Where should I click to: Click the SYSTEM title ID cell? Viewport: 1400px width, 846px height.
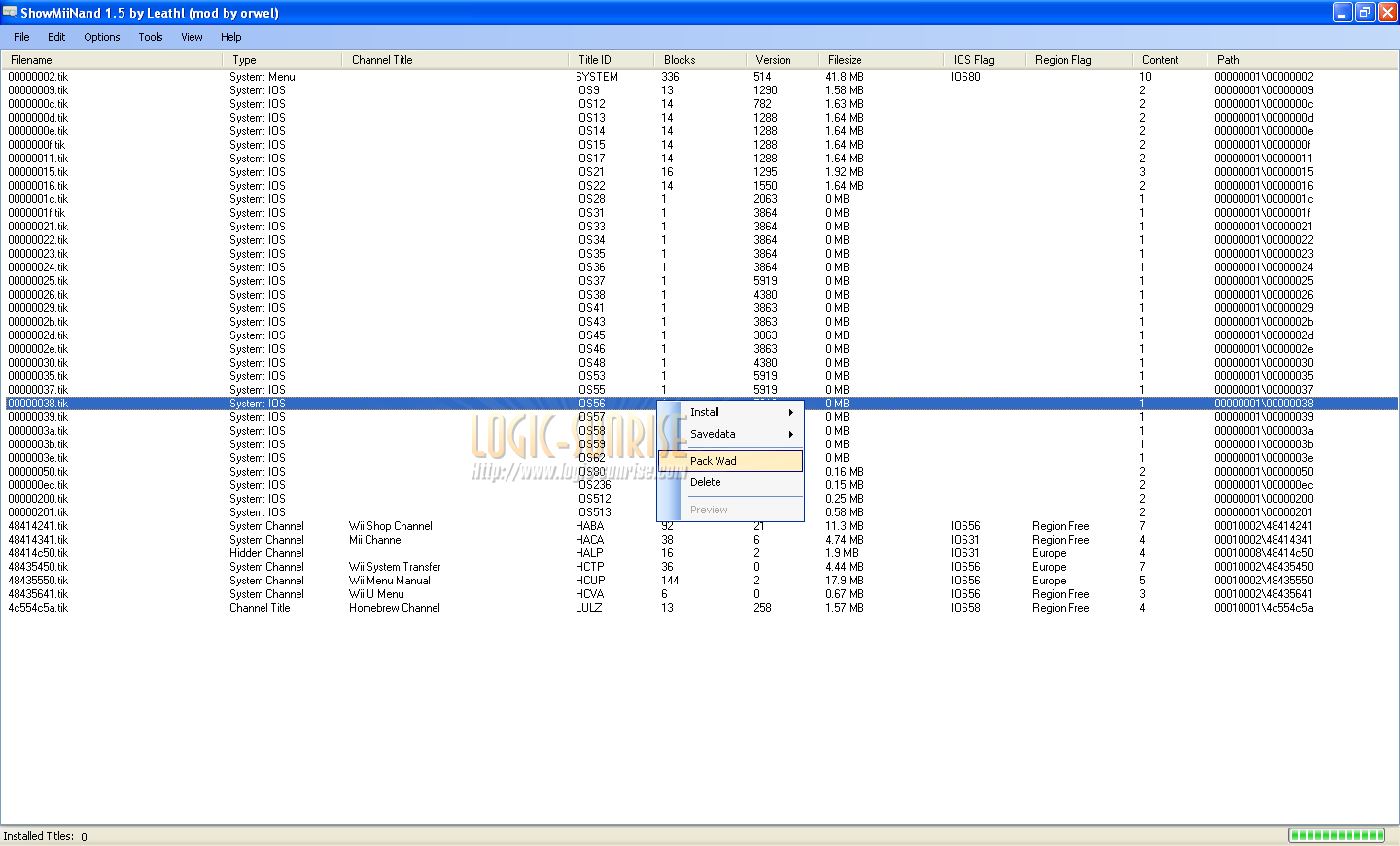coord(597,77)
